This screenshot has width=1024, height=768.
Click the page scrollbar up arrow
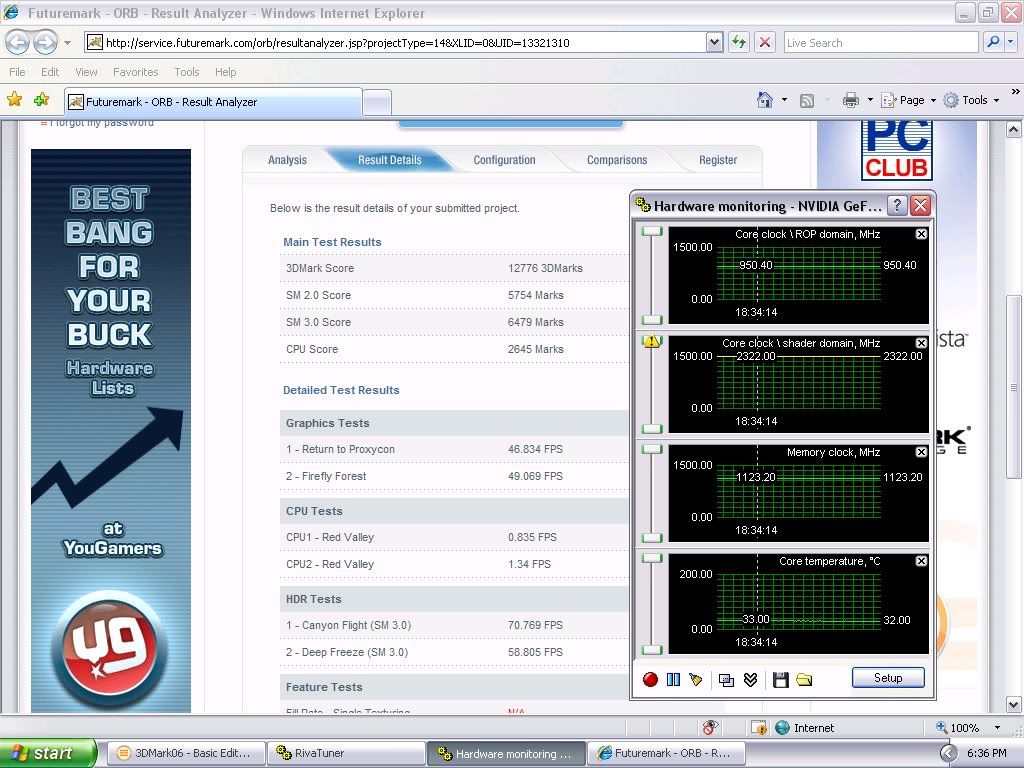[1014, 130]
